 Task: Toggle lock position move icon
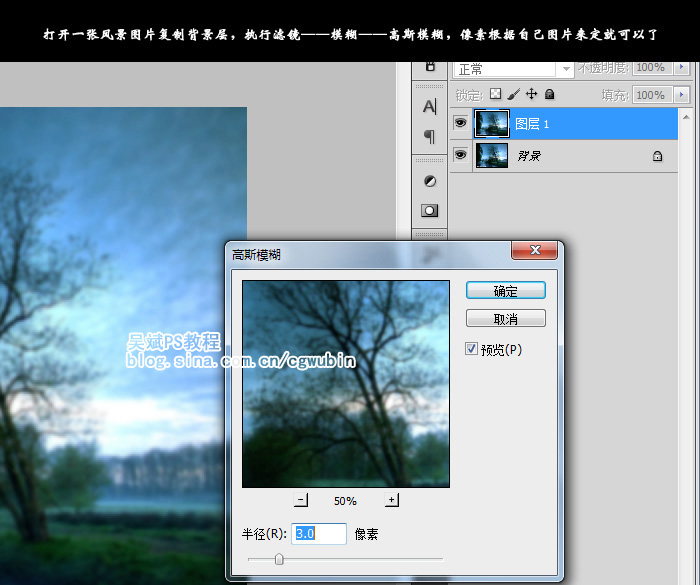pyautogui.click(x=531, y=94)
